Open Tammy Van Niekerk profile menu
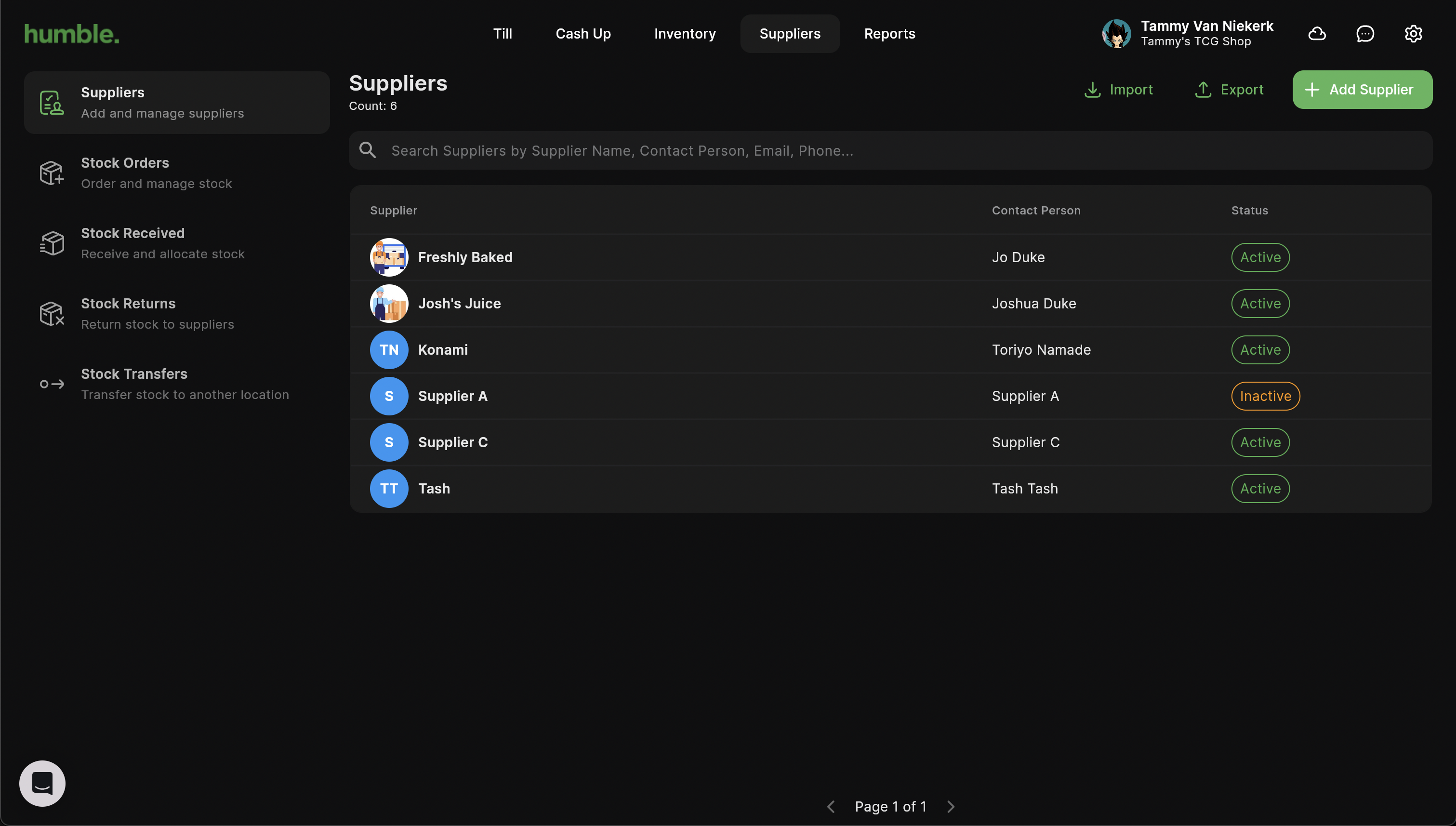This screenshot has width=1456, height=826. click(1188, 34)
